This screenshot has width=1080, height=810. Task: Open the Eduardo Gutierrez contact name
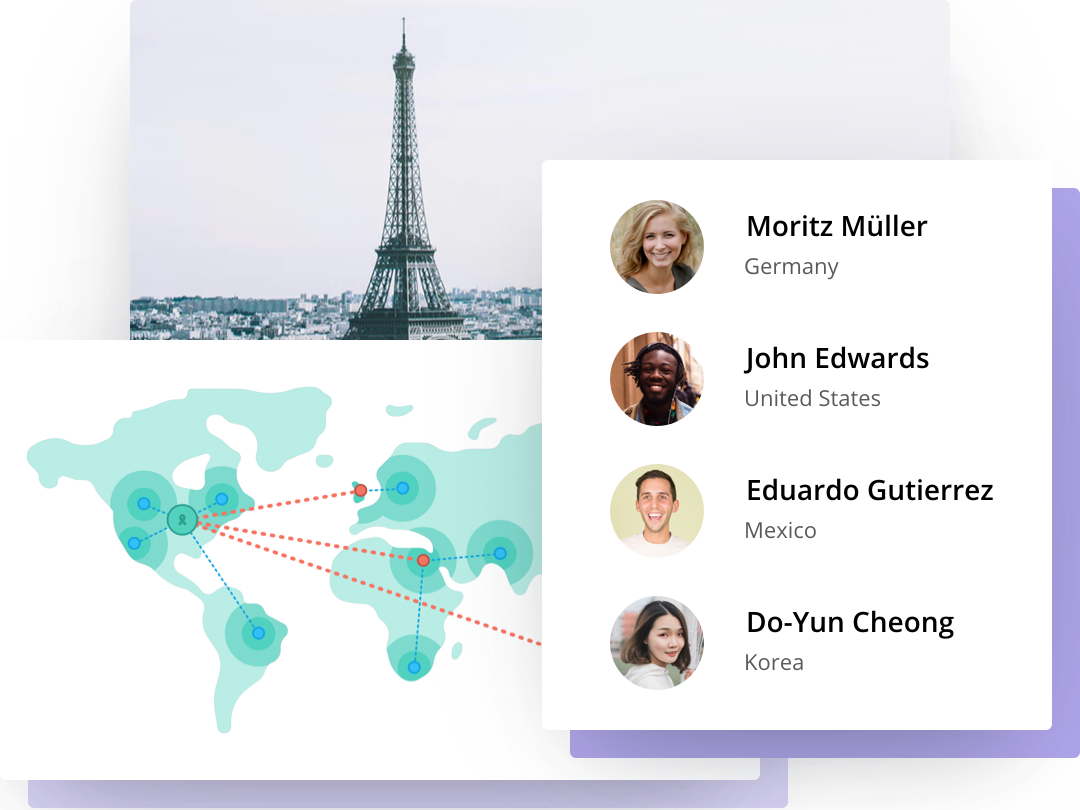coord(869,490)
